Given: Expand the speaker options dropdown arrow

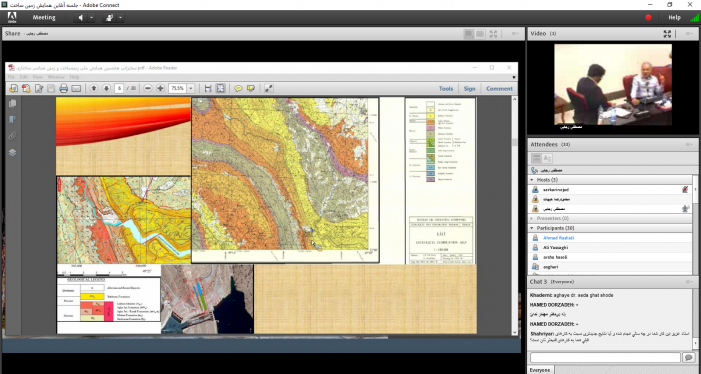Looking at the screenshot, I should [91, 18].
